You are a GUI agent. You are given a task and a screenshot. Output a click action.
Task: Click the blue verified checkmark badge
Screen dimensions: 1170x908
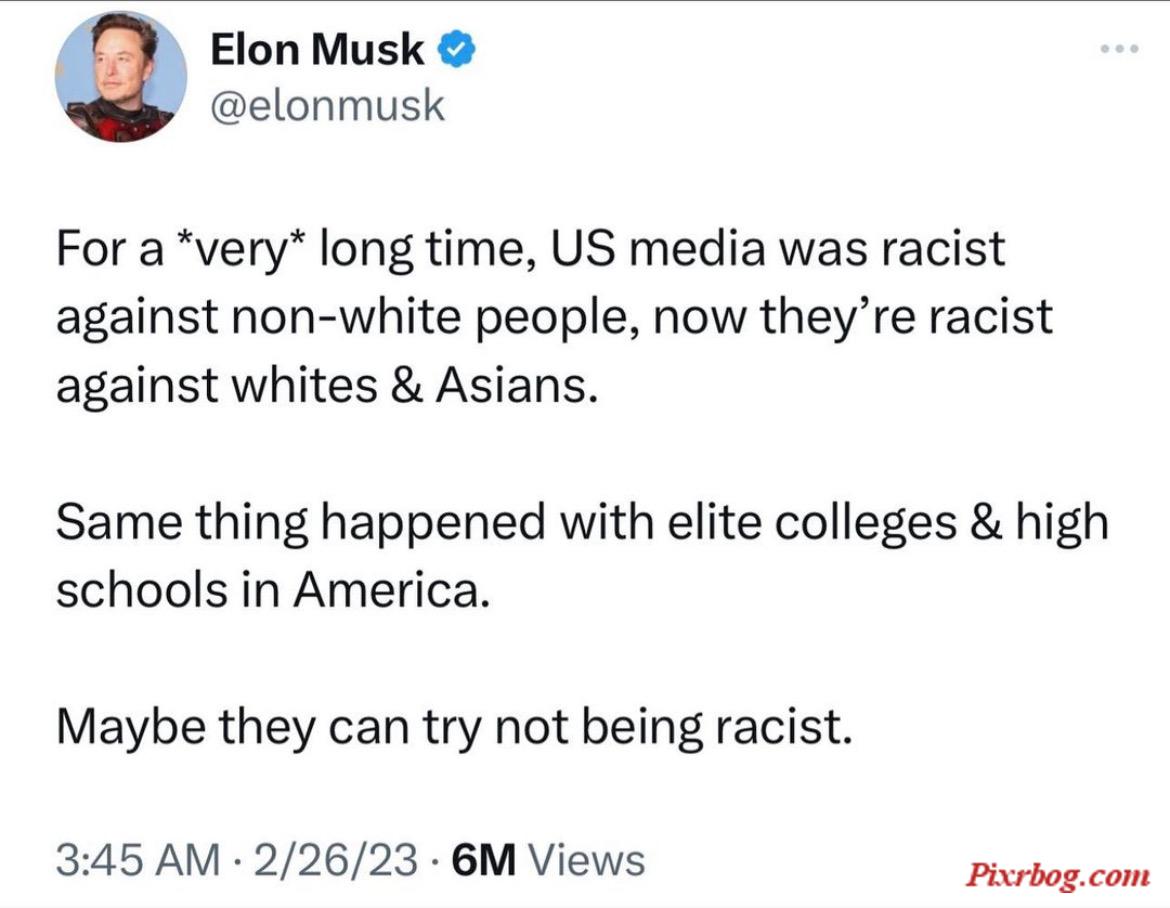[455, 49]
